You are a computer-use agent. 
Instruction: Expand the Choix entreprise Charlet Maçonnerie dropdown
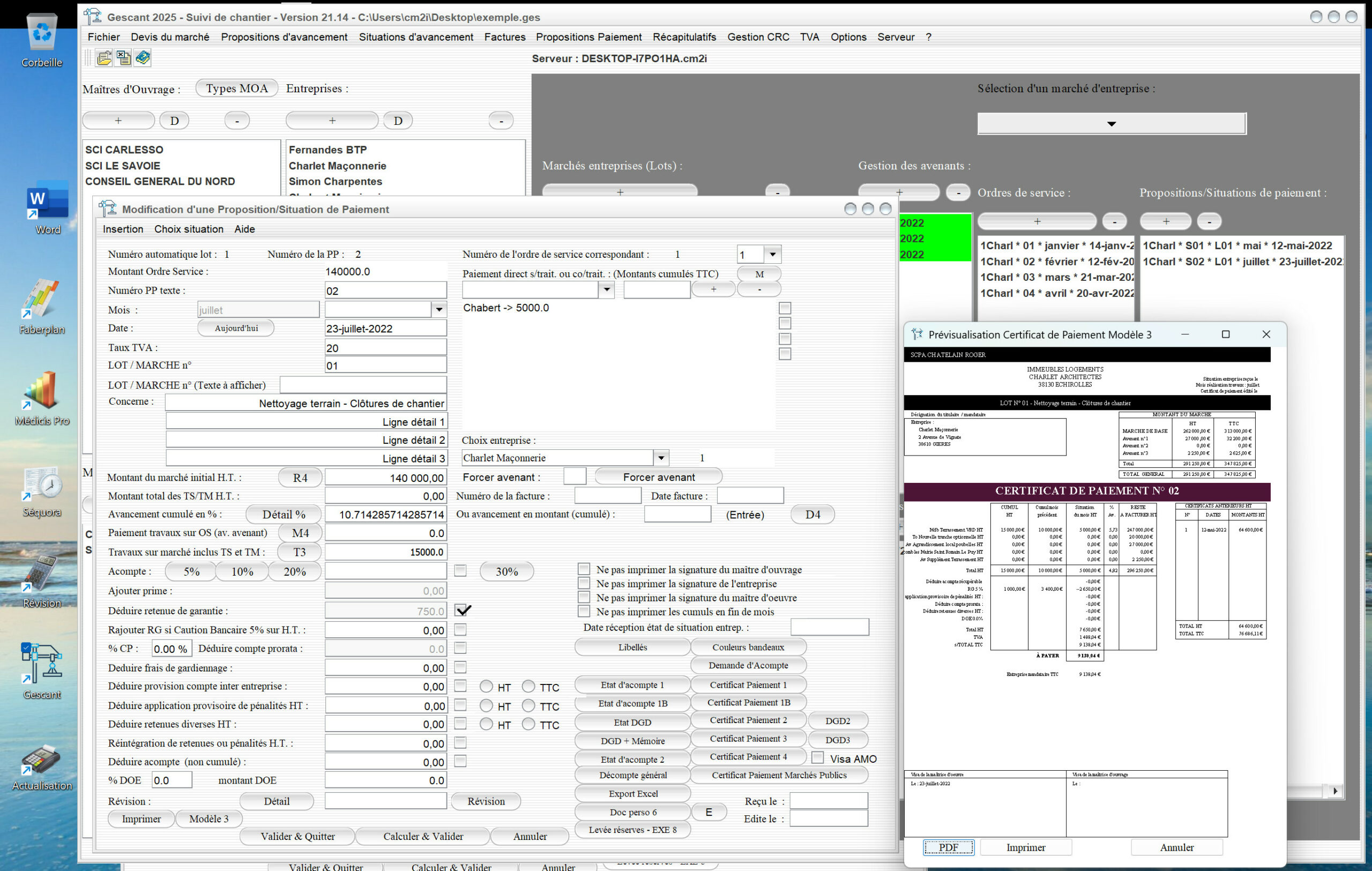tap(660, 457)
